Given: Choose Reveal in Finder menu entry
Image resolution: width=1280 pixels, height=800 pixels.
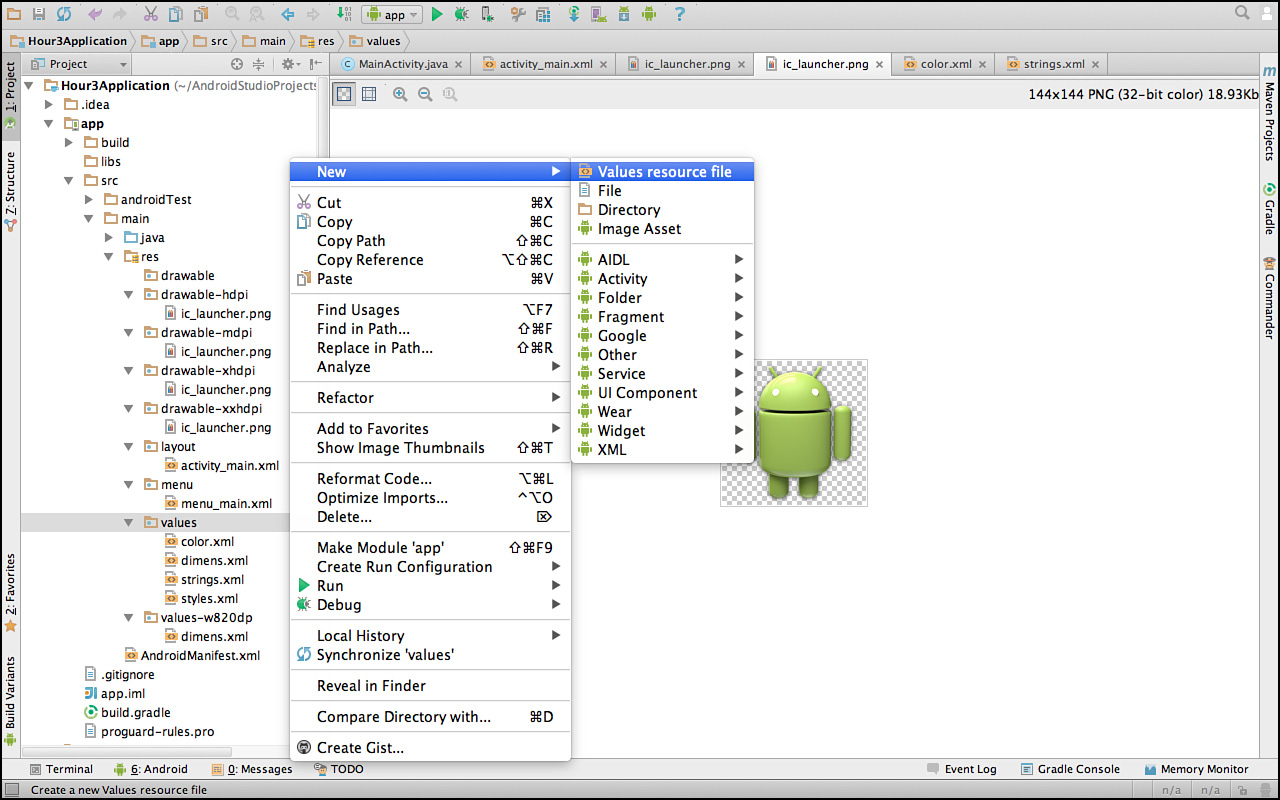Looking at the screenshot, I should coord(430,686).
